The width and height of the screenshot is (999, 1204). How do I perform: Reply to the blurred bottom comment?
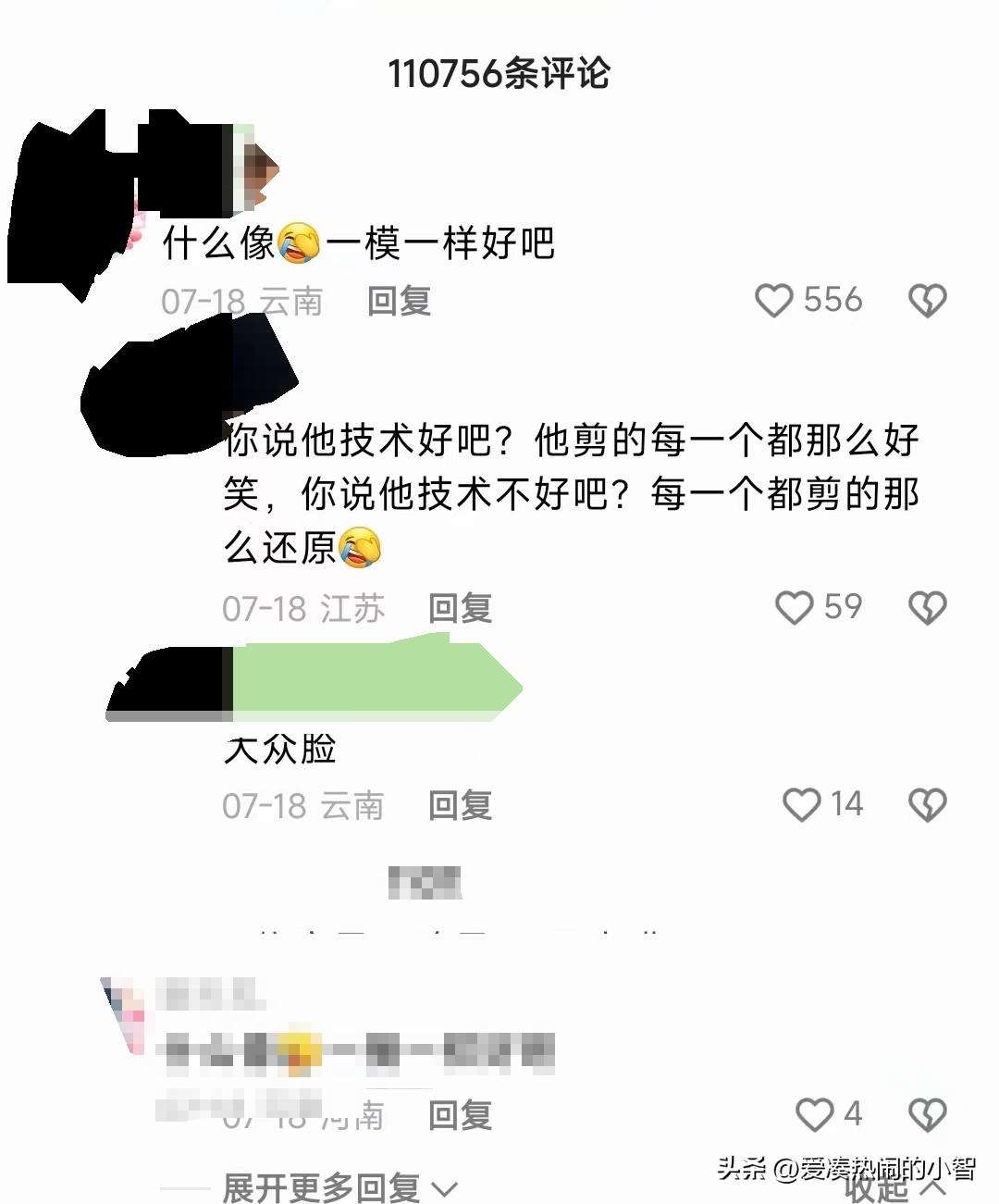click(461, 1115)
